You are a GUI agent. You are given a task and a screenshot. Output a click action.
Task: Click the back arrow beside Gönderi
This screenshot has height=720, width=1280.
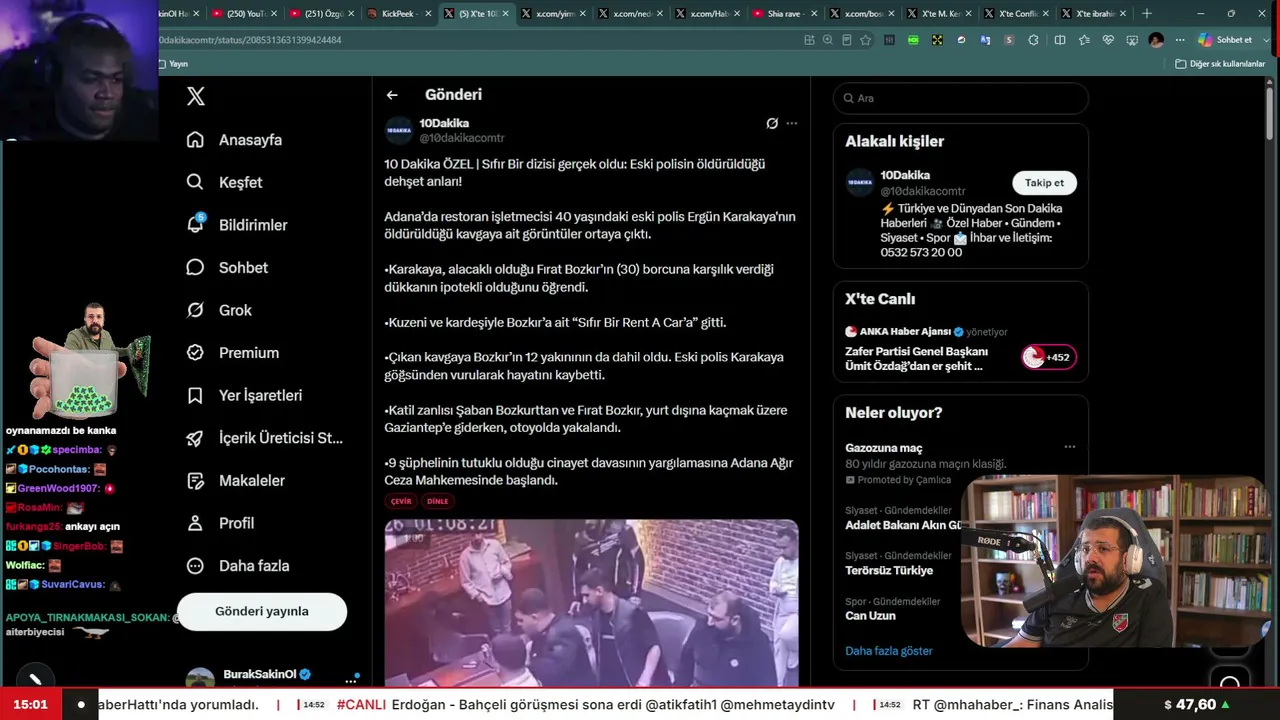[x=392, y=95]
